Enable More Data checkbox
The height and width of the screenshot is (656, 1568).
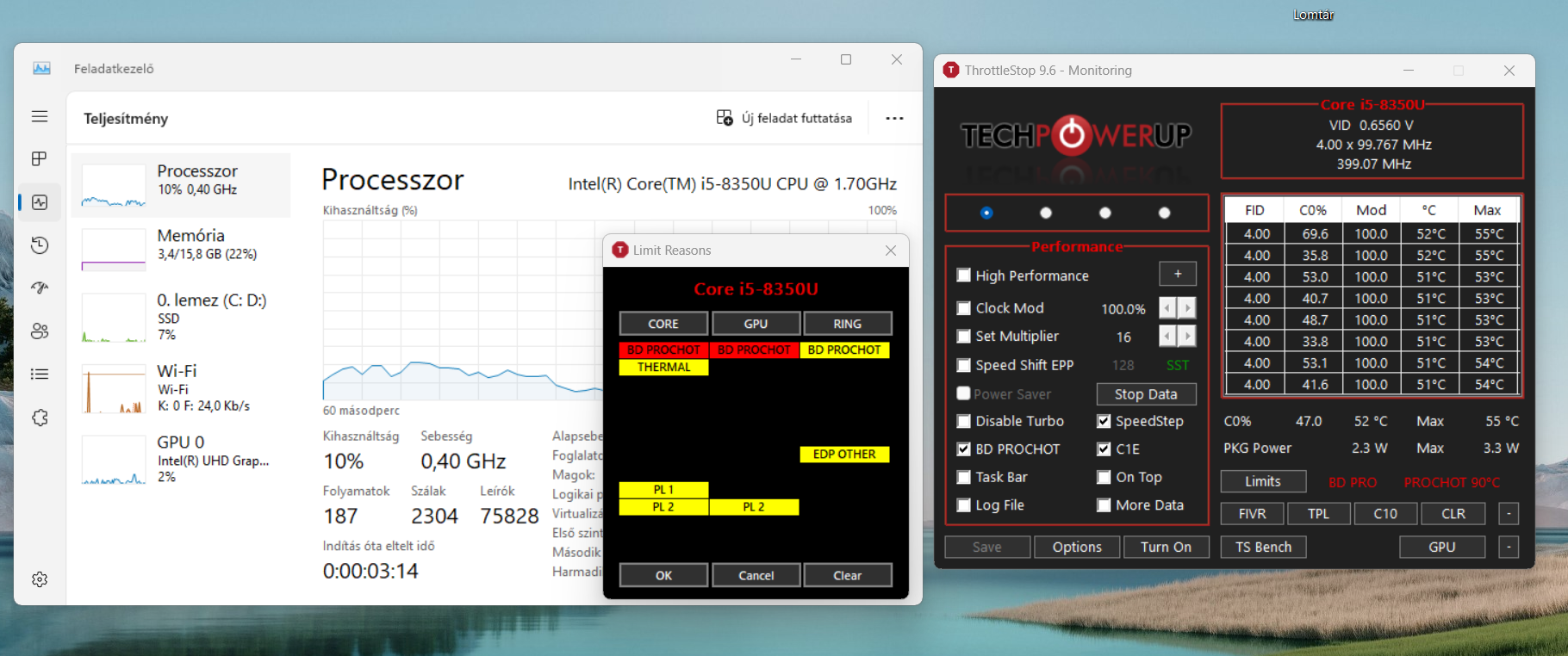click(1104, 505)
